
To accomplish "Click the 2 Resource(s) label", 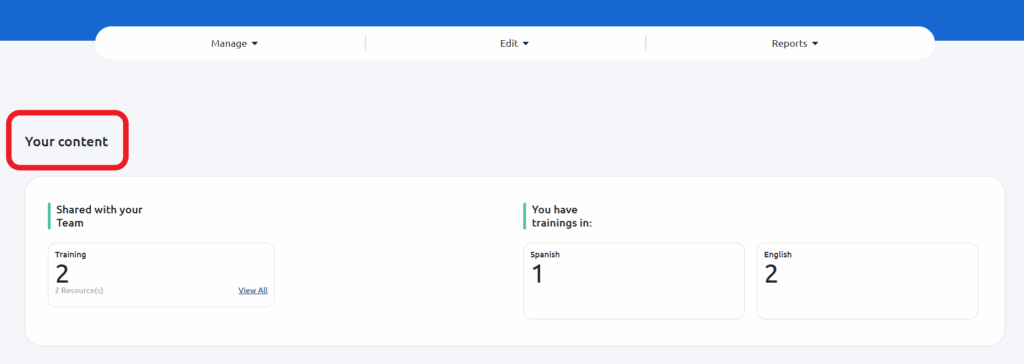I will pos(79,290).
